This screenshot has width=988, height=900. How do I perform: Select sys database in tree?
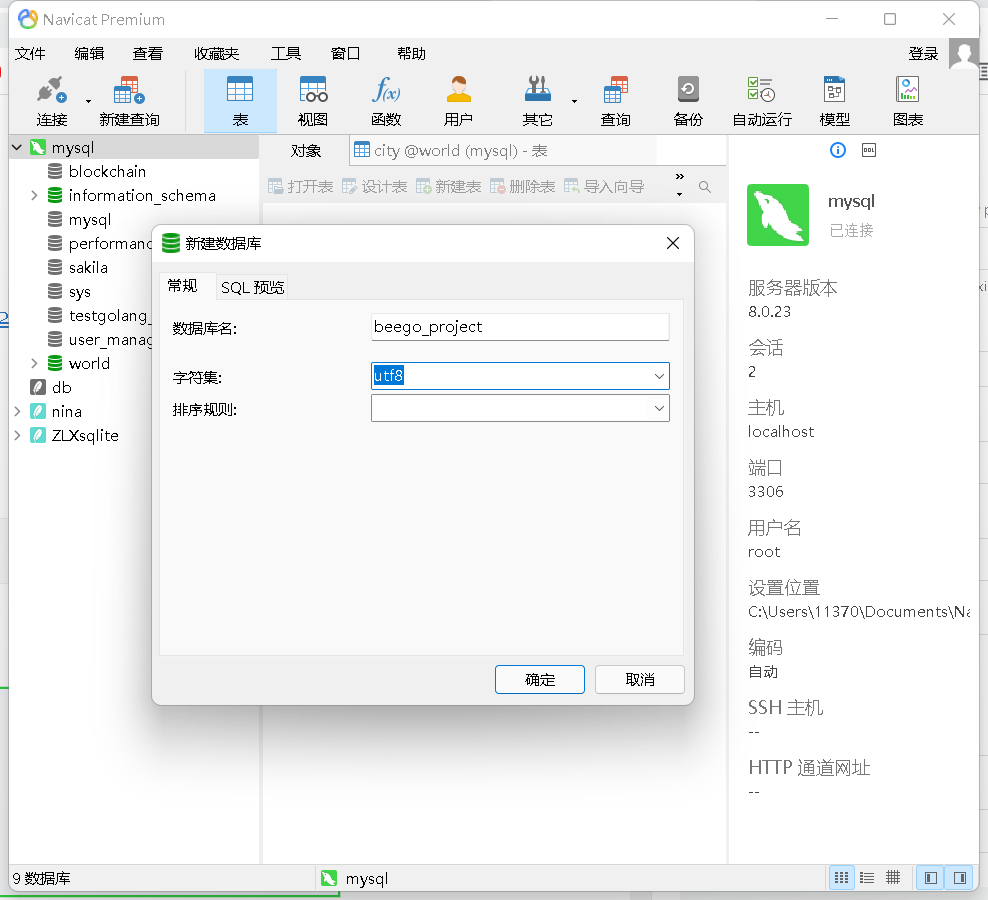pos(79,292)
